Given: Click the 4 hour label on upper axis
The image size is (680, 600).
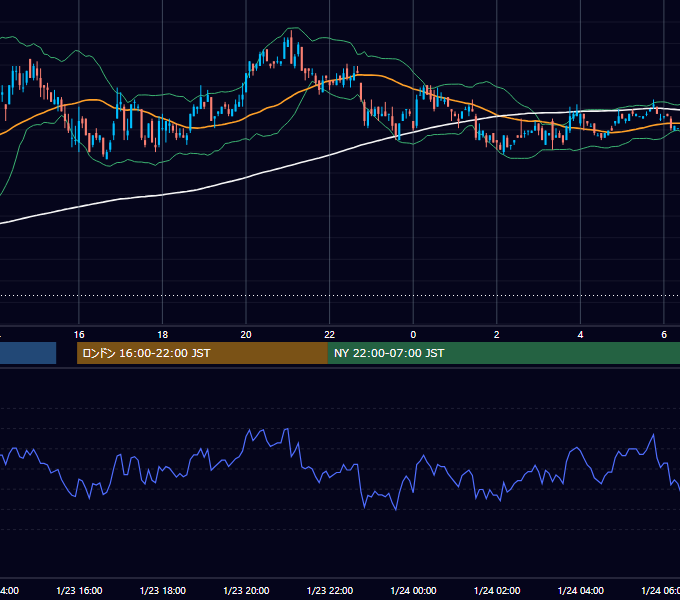Looking at the screenshot, I should (580, 335).
